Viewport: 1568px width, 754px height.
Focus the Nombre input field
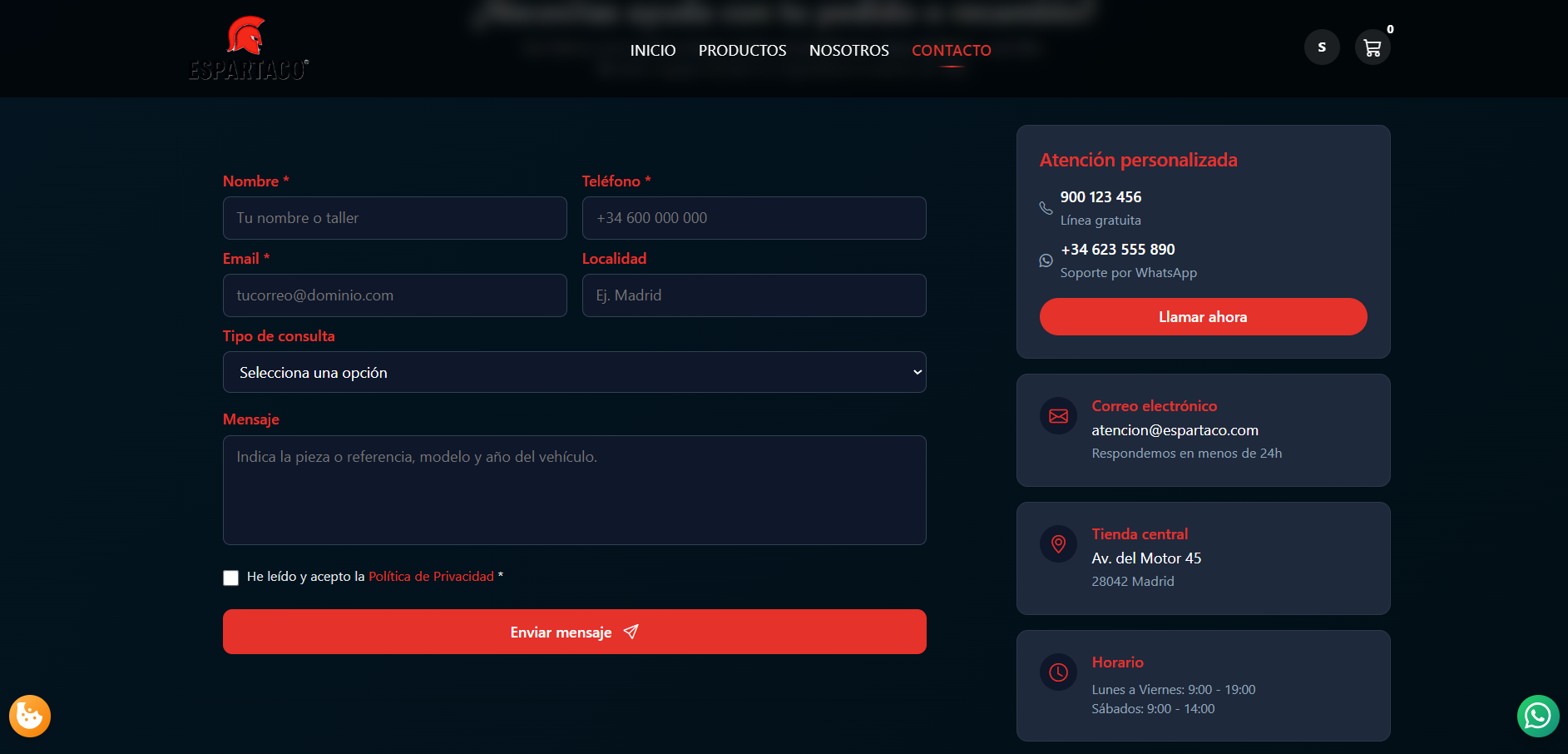point(395,218)
